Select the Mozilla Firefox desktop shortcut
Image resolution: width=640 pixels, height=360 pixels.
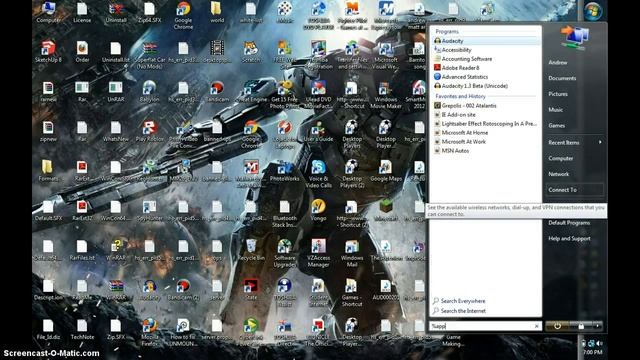tap(149, 332)
